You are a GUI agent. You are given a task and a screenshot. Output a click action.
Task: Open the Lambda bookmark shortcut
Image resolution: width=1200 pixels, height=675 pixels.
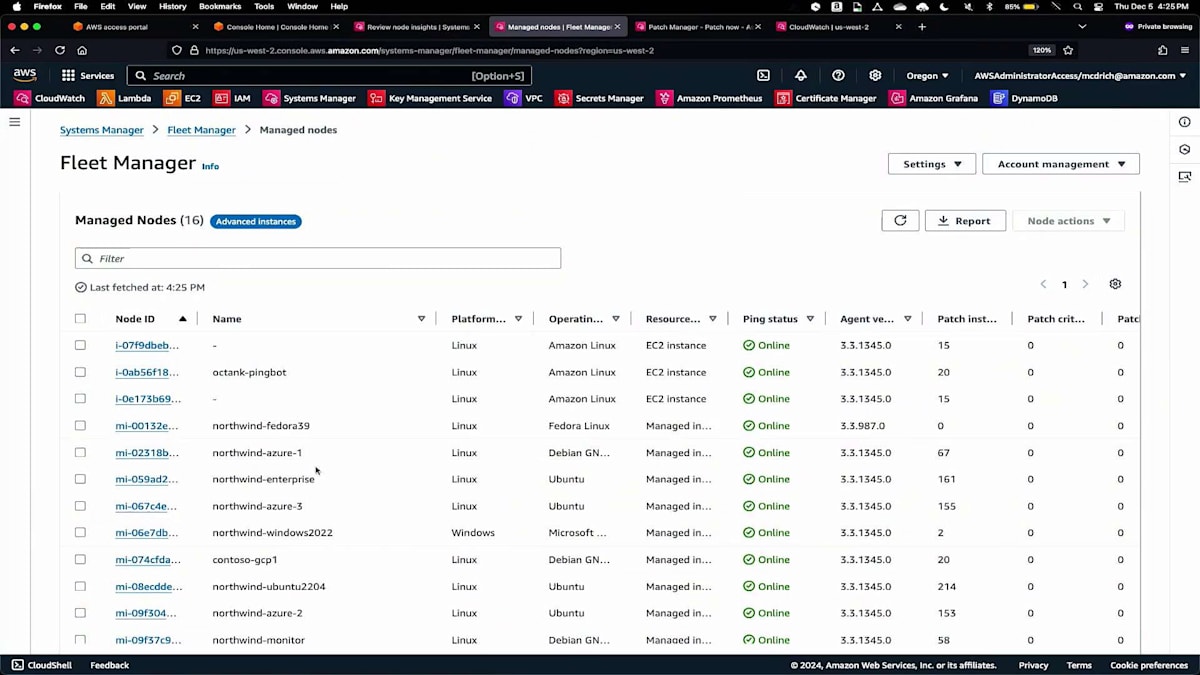125,98
